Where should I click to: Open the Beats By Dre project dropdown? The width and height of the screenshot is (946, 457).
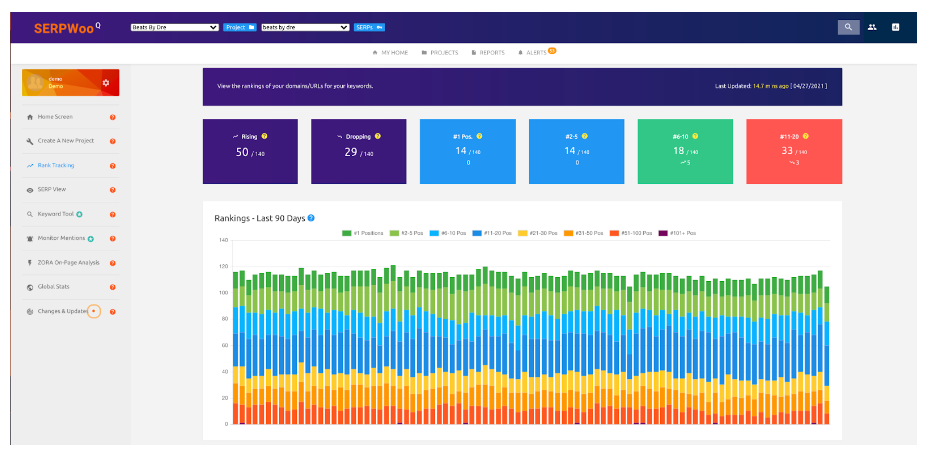[174, 27]
